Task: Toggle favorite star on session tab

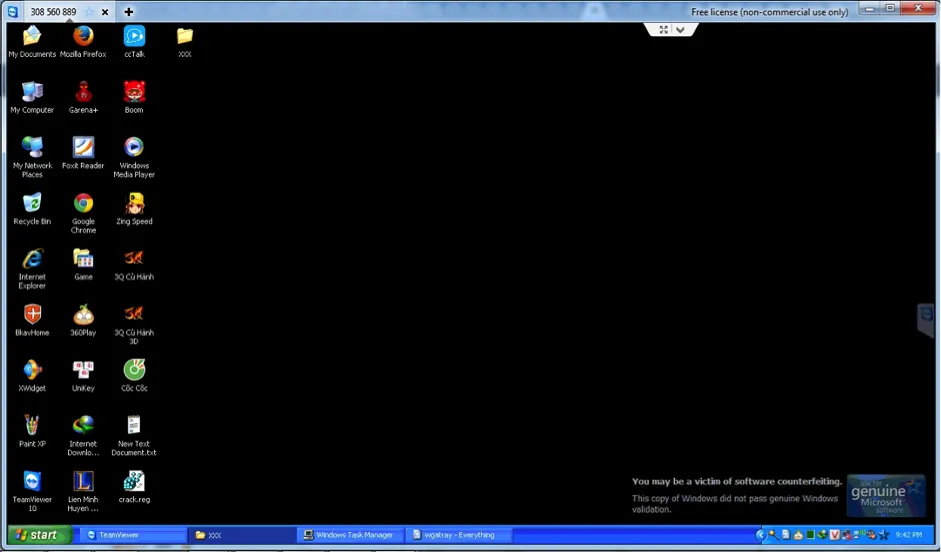Action: pos(89,12)
